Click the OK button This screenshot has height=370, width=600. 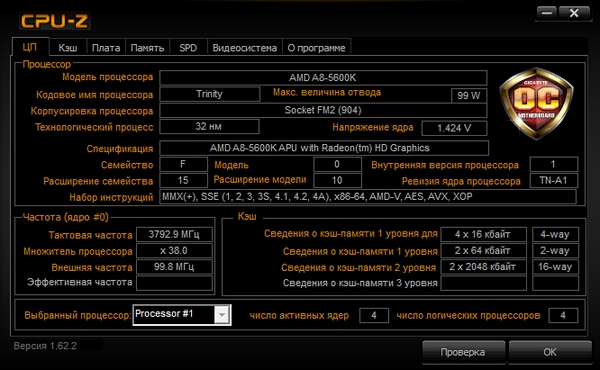point(550,352)
